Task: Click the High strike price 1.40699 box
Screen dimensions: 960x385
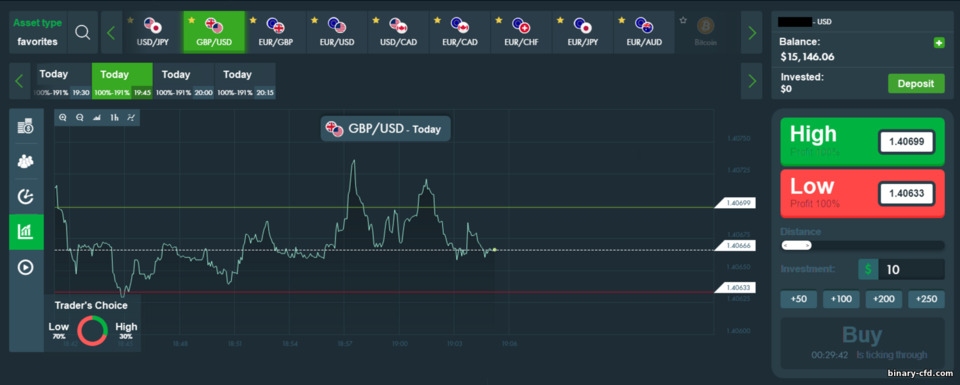Action: click(906, 142)
